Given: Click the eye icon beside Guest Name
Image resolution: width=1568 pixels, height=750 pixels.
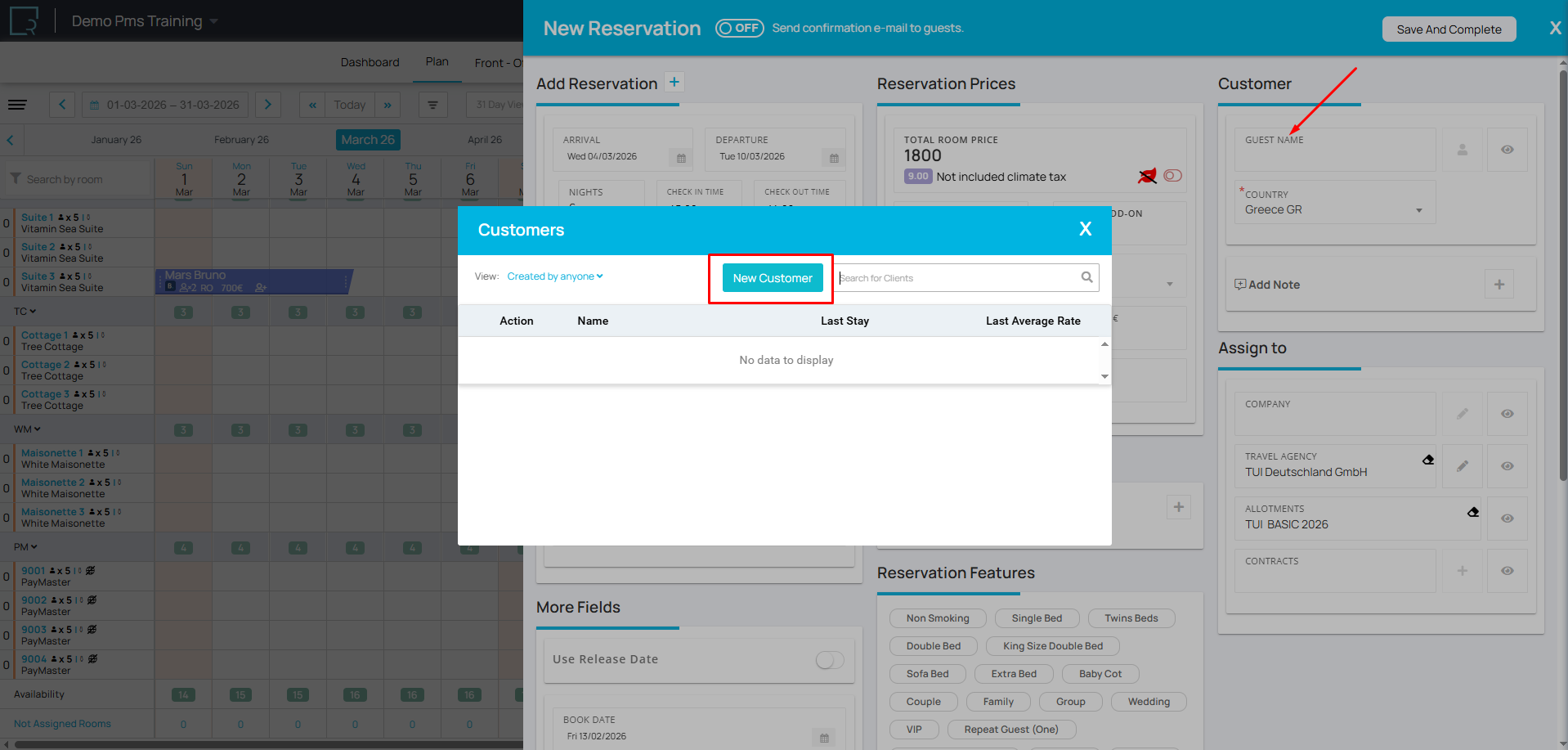Looking at the screenshot, I should point(1507,150).
